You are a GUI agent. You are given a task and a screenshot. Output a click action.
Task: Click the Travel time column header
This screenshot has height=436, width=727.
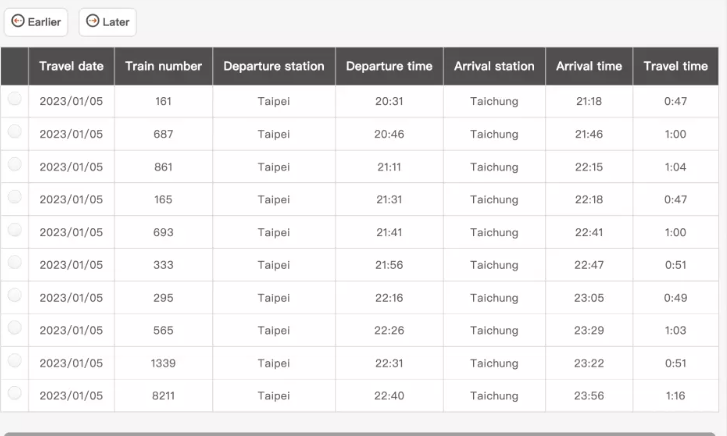(x=675, y=66)
